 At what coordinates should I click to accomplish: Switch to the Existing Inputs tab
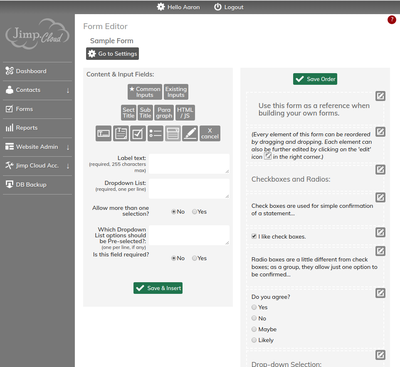point(176,92)
